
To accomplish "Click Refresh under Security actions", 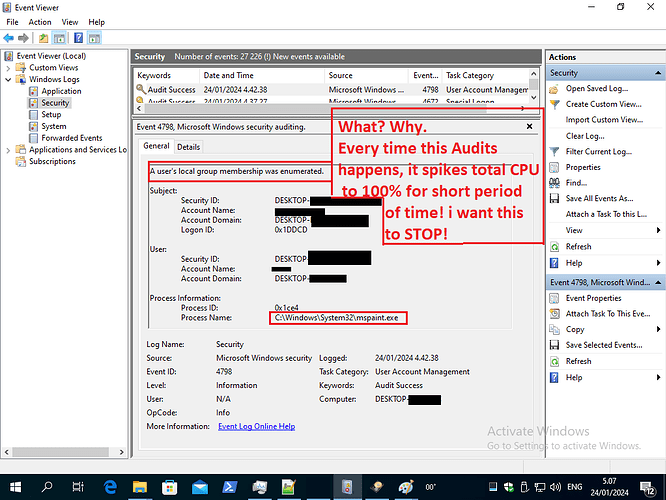I will tap(578, 247).
